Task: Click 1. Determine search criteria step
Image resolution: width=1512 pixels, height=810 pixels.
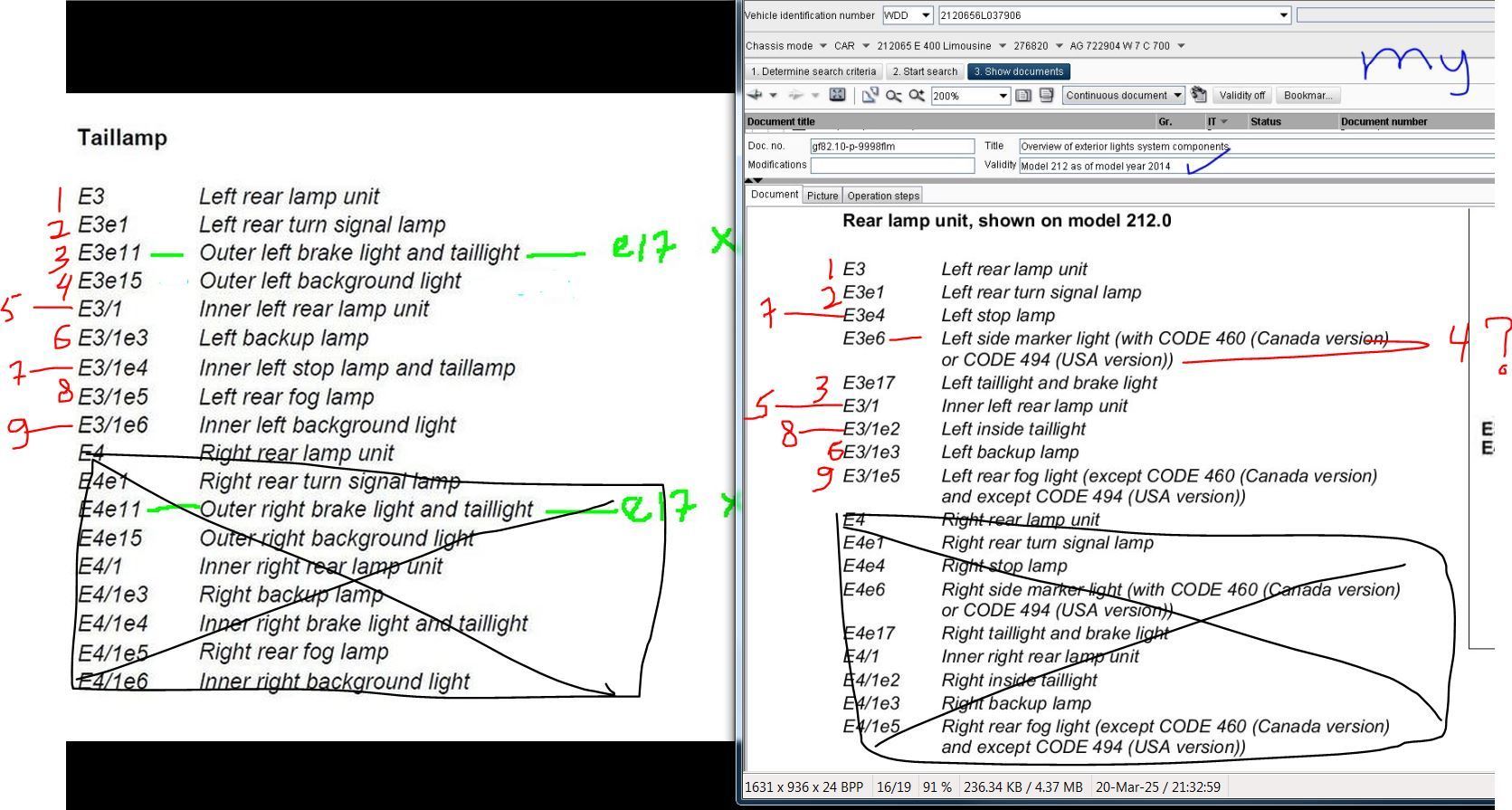Action: click(813, 71)
